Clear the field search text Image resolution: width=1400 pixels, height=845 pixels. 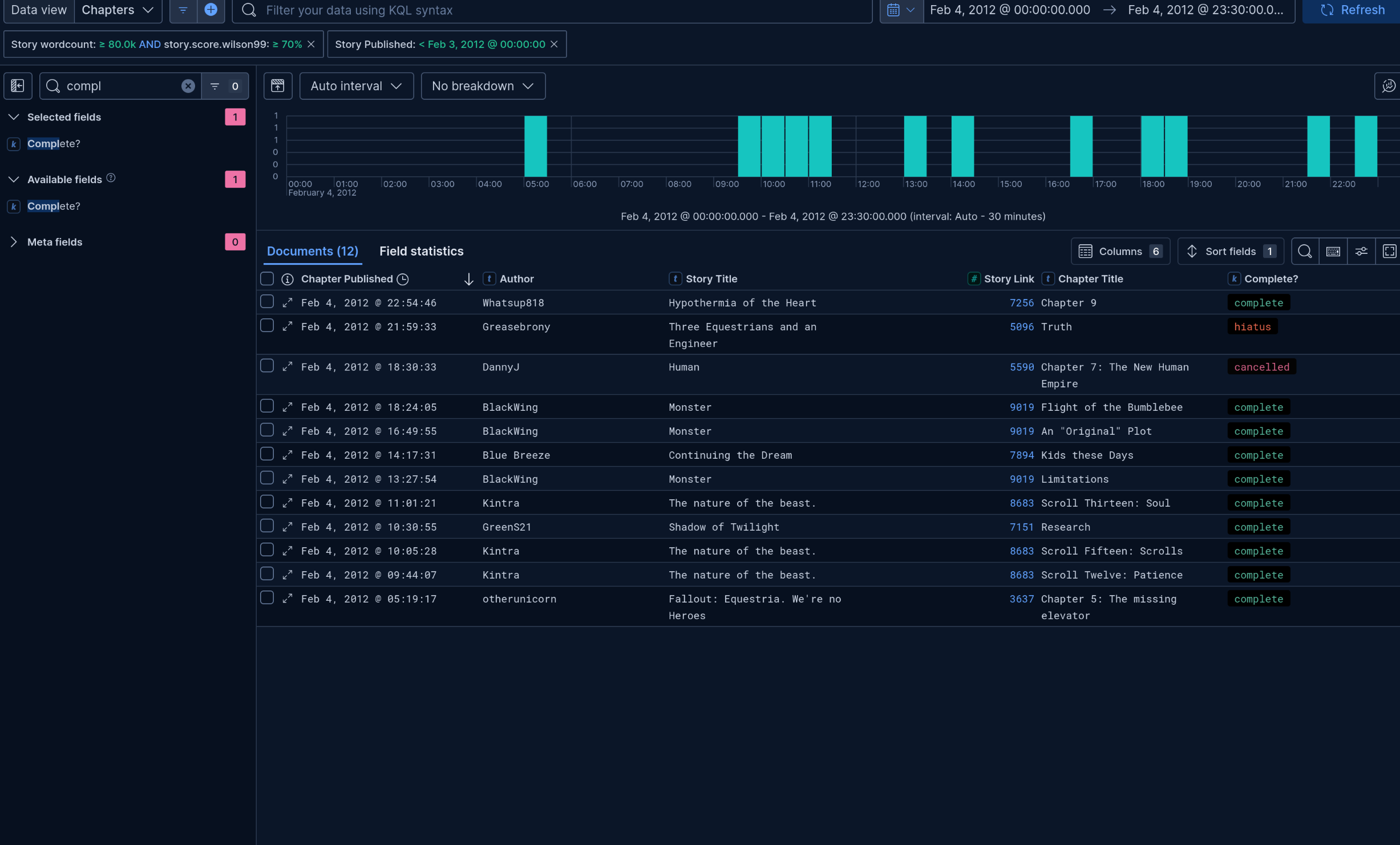pos(188,86)
